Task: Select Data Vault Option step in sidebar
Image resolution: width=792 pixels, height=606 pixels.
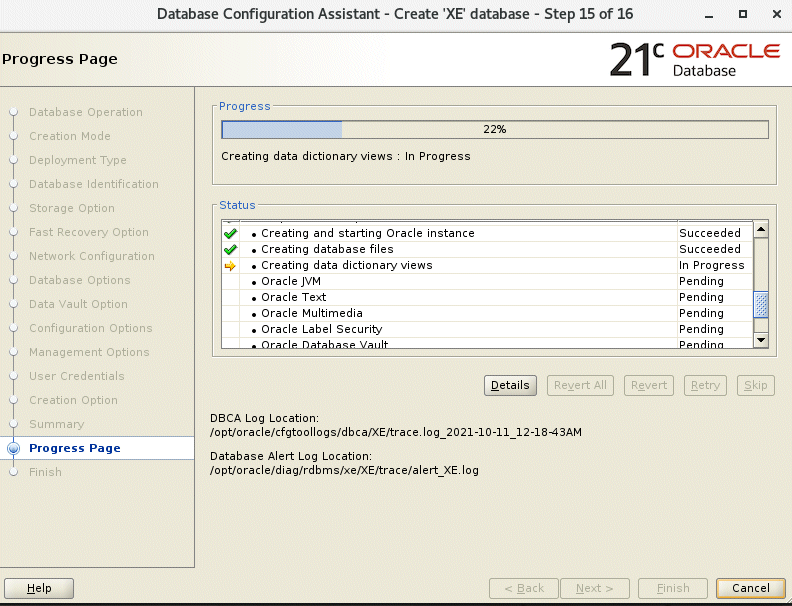Action: [78, 304]
